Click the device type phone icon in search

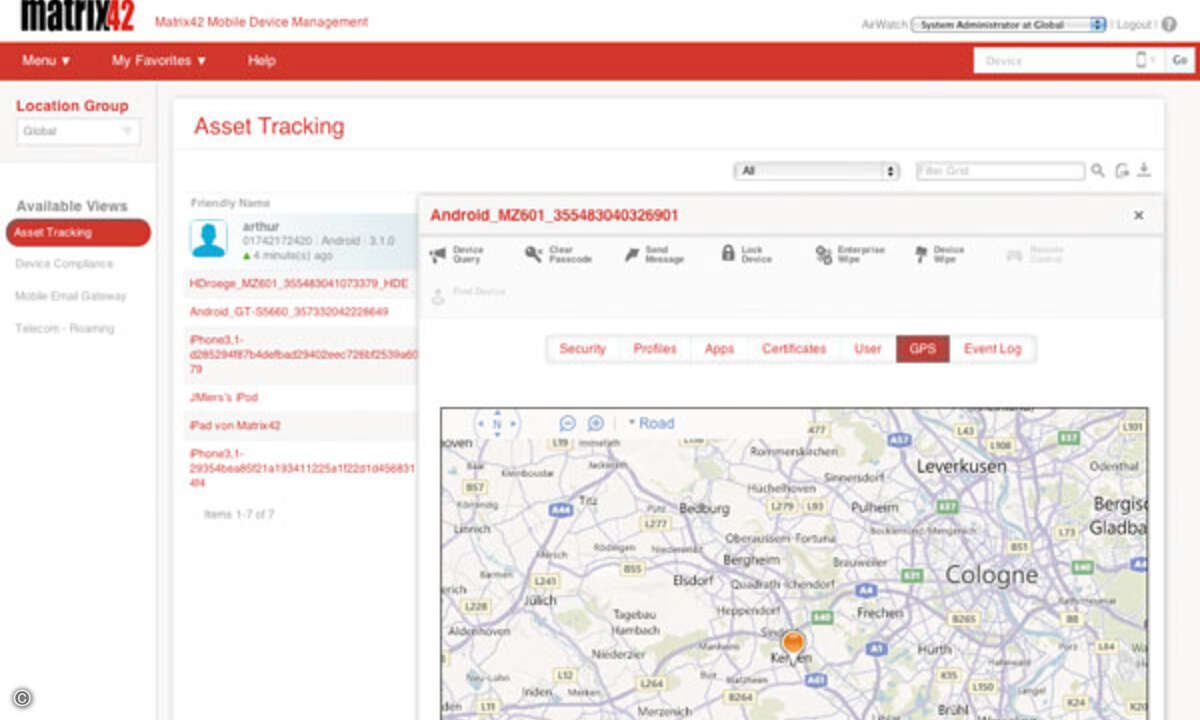(1143, 60)
